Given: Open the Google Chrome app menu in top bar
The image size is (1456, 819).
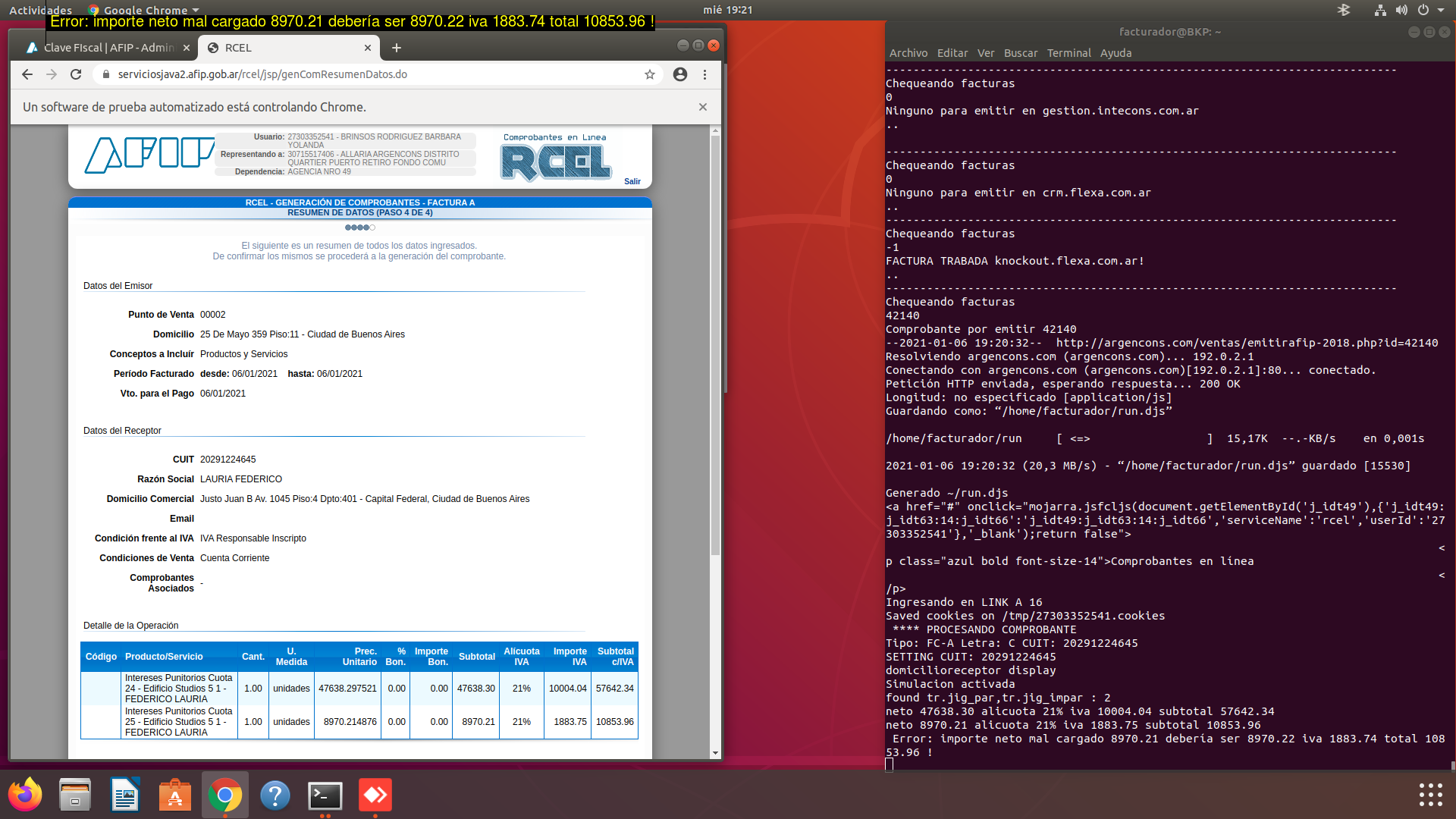Looking at the screenshot, I should point(144,10).
